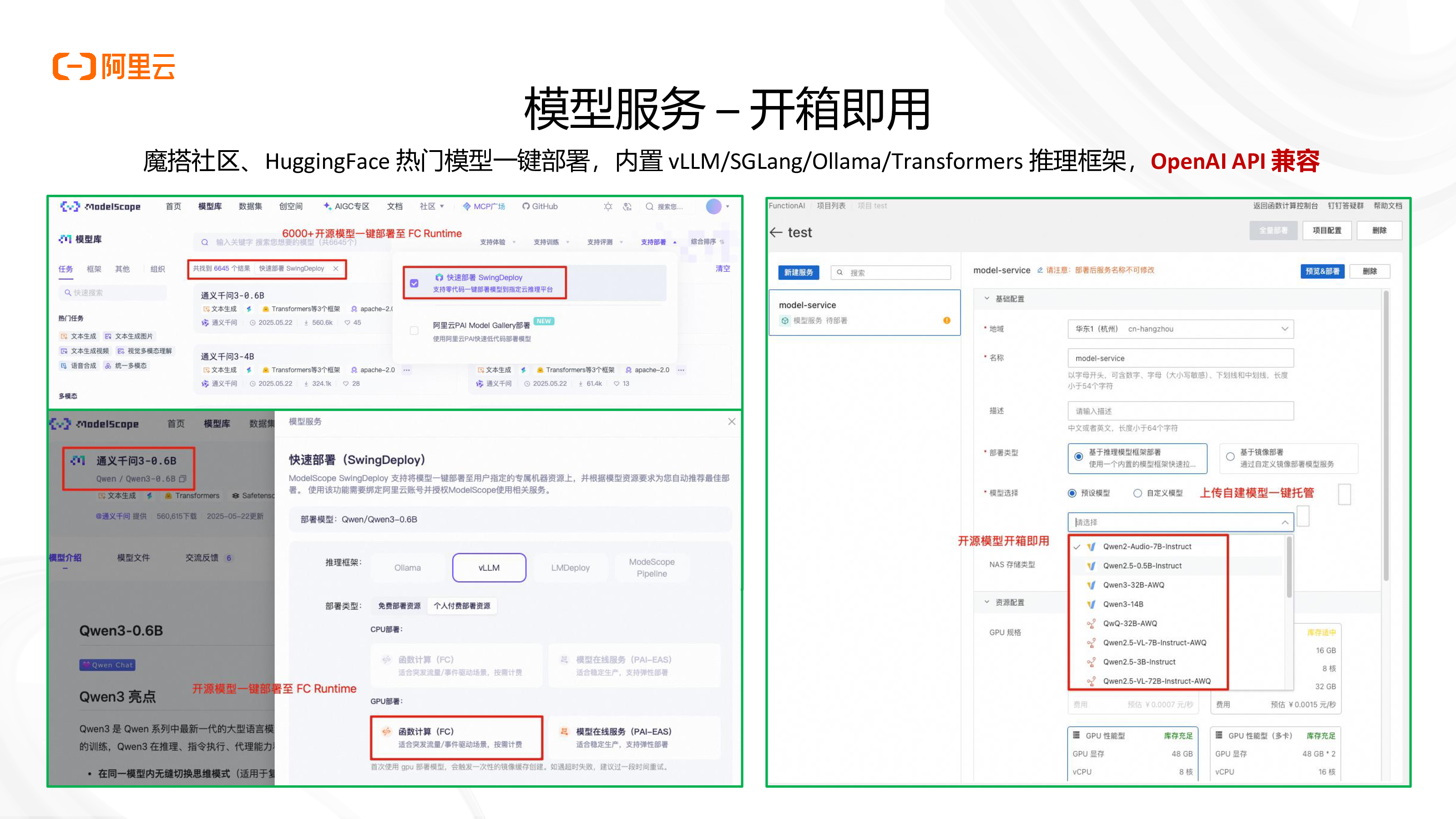This screenshot has height=819, width=1456.
Task: Click the 项目配置 button
Action: 1327,231
